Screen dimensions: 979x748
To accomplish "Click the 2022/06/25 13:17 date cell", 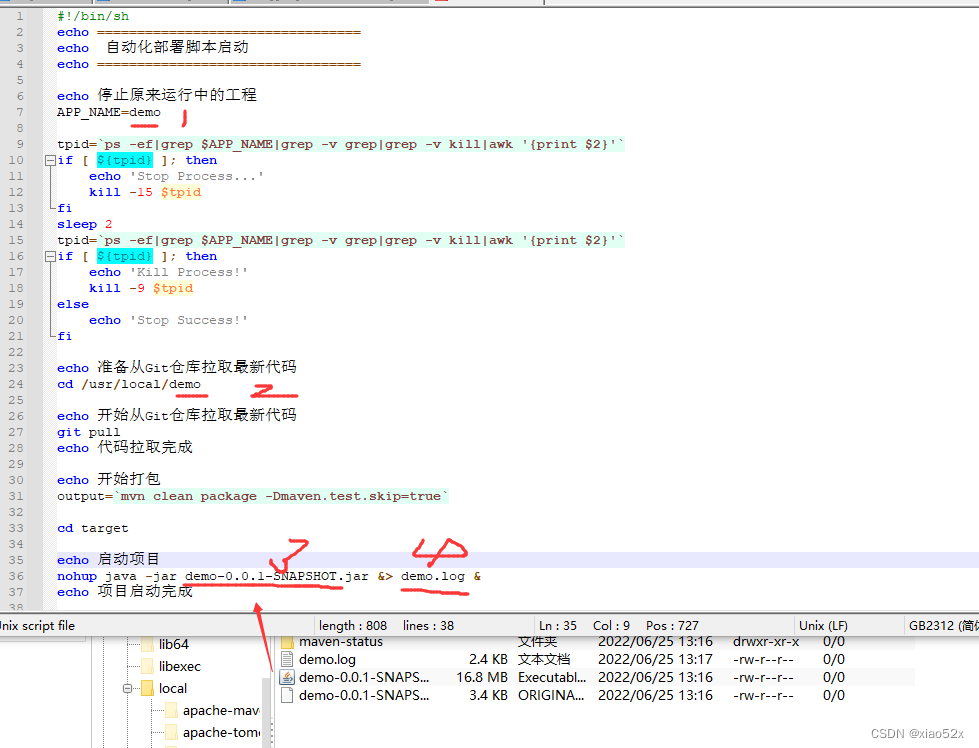I will (x=655, y=659).
